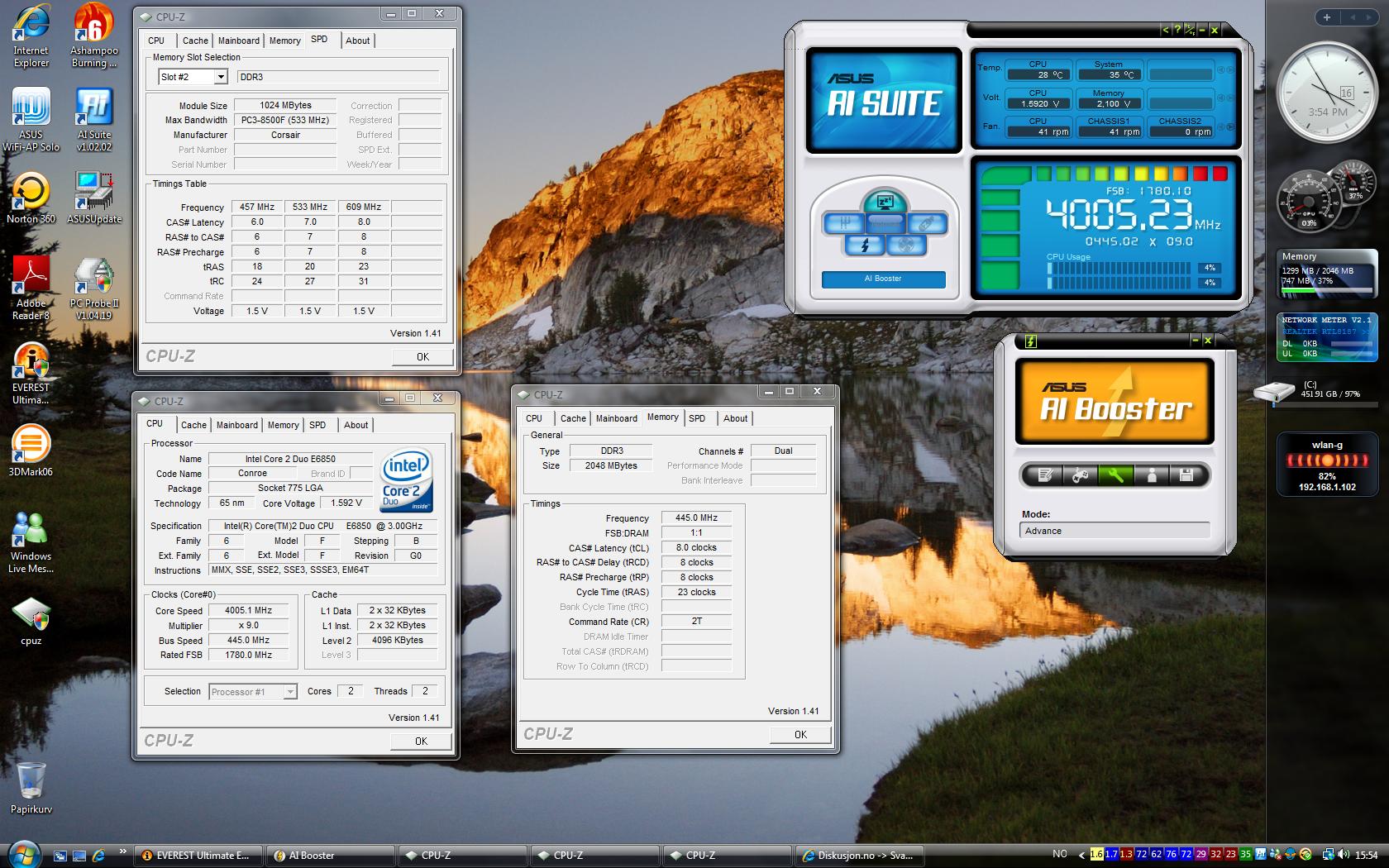Switch to Mainboard tab in the SPD CPU-Z window

[x=238, y=41]
